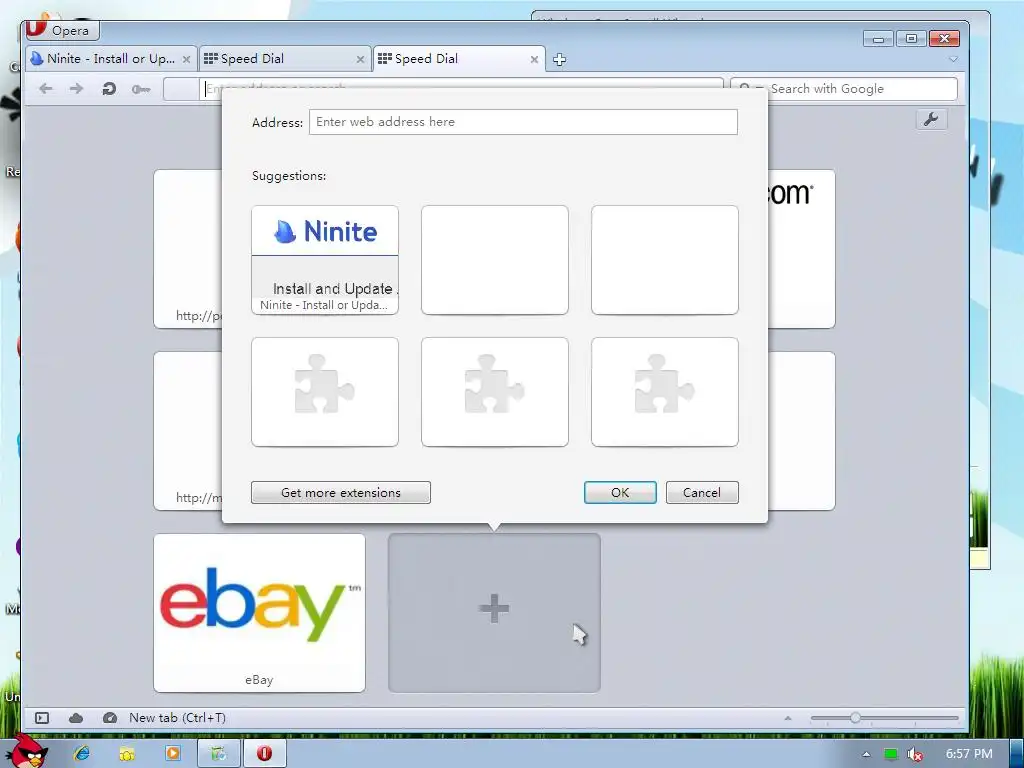Click the add speed dial plus tile
The height and width of the screenshot is (768, 1024).
pyautogui.click(x=494, y=613)
